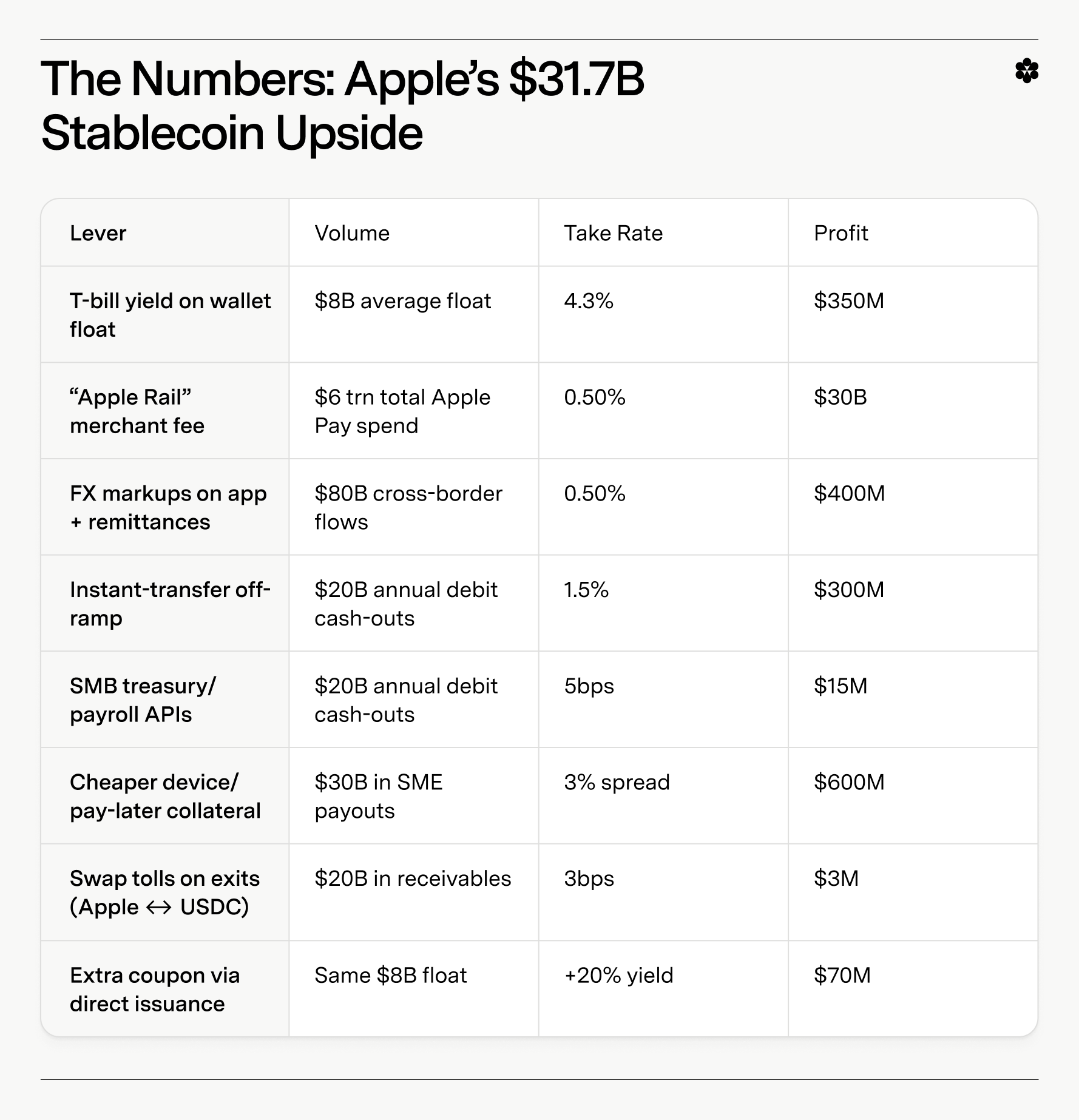
Task: Click the flower logo icon at top right
Action: (1026, 71)
